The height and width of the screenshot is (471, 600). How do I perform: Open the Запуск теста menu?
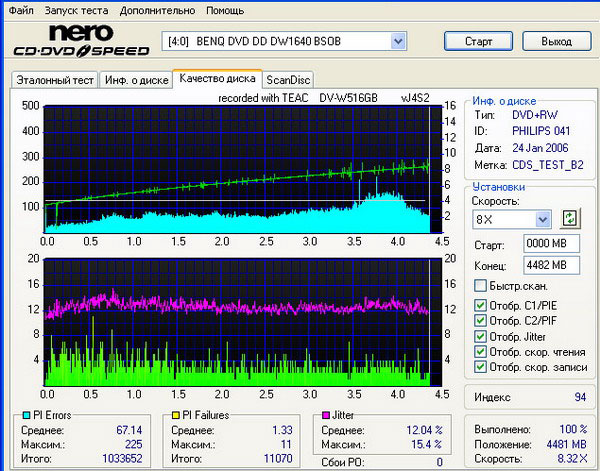(x=76, y=10)
